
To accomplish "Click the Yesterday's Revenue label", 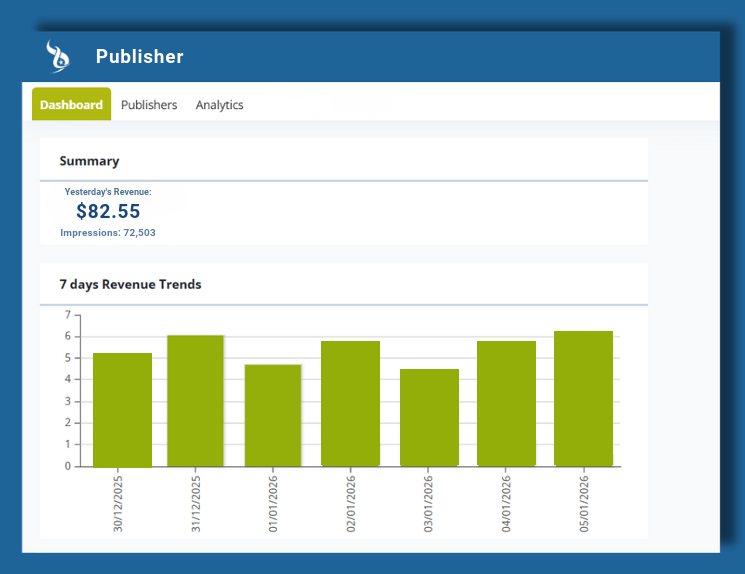I will click(x=108, y=191).
